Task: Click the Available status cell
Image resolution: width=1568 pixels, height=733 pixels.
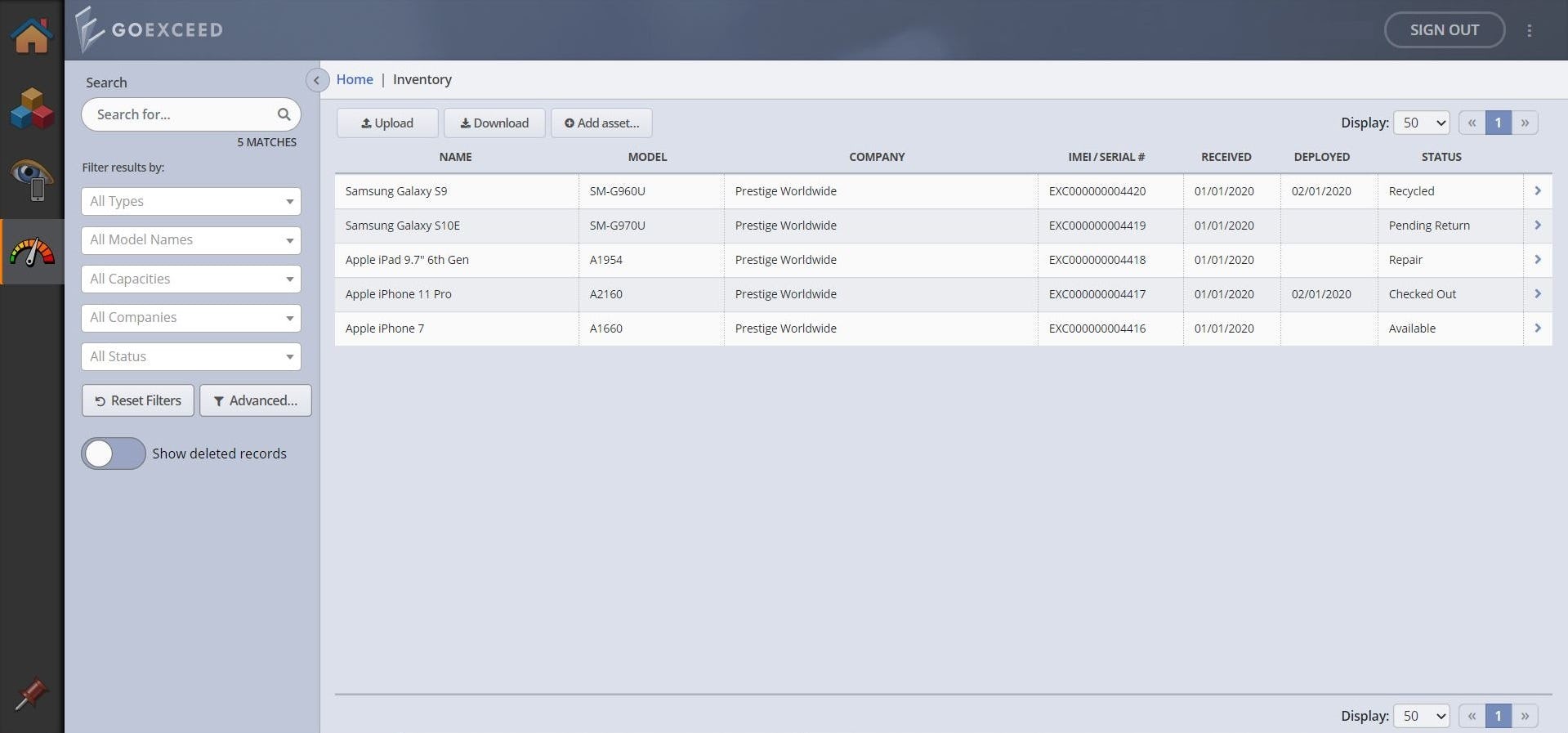Action: [x=1450, y=328]
